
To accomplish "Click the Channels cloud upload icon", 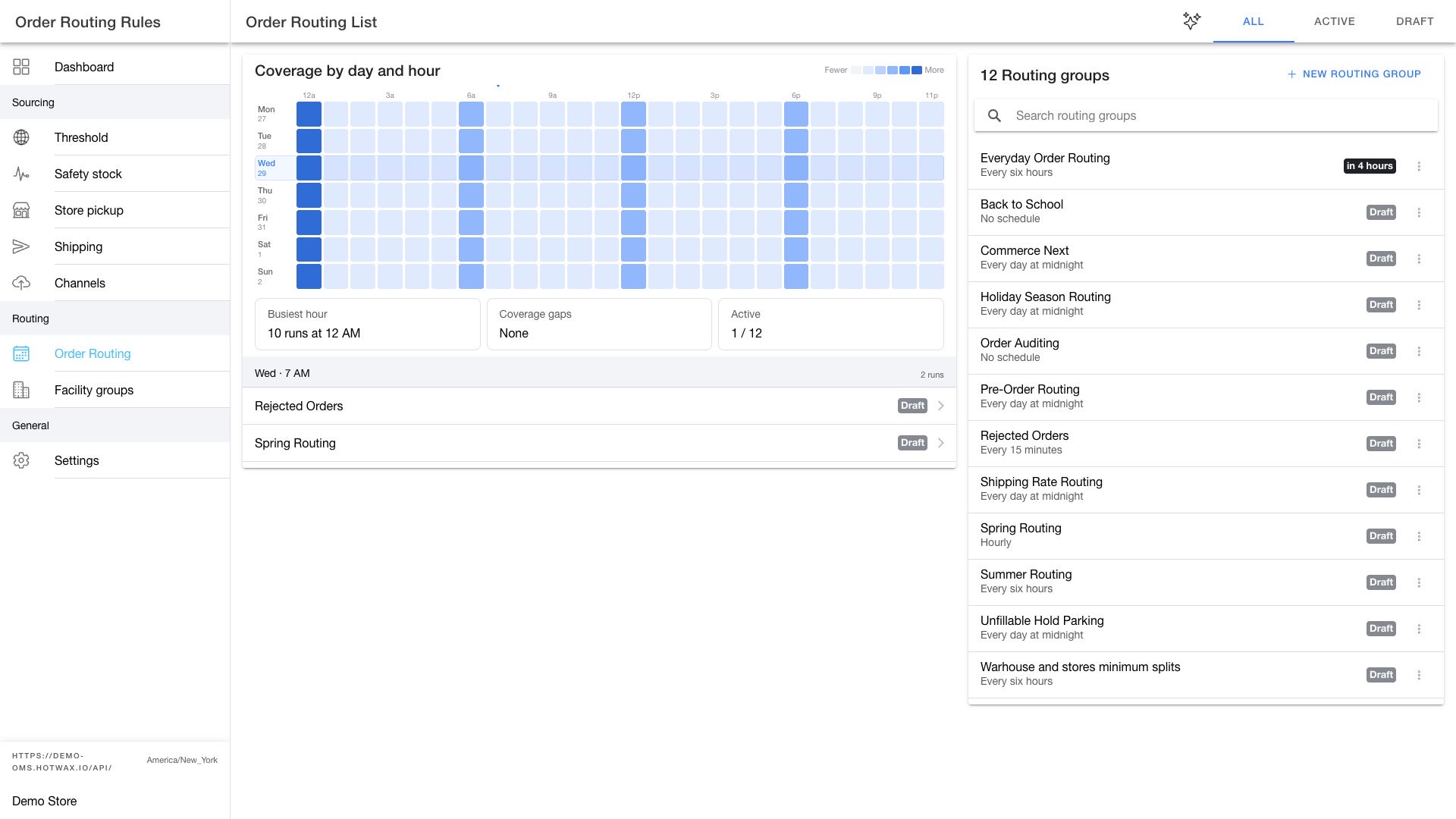I will click(21, 283).
